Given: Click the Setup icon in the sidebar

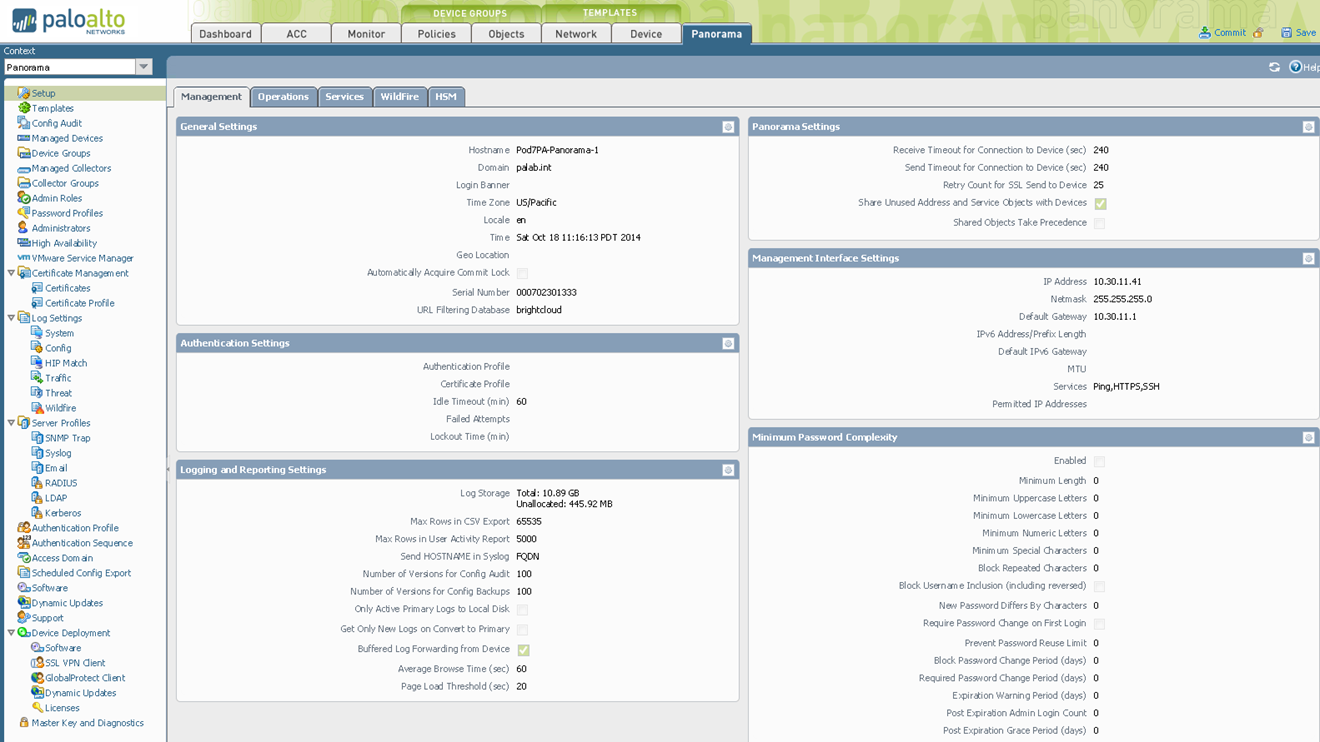Looking at the screenshot, I should (23, 93).
